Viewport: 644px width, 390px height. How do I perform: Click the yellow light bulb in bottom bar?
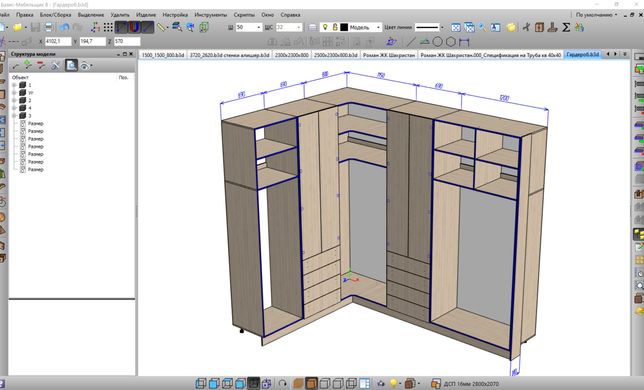click(x=393, y=383)
